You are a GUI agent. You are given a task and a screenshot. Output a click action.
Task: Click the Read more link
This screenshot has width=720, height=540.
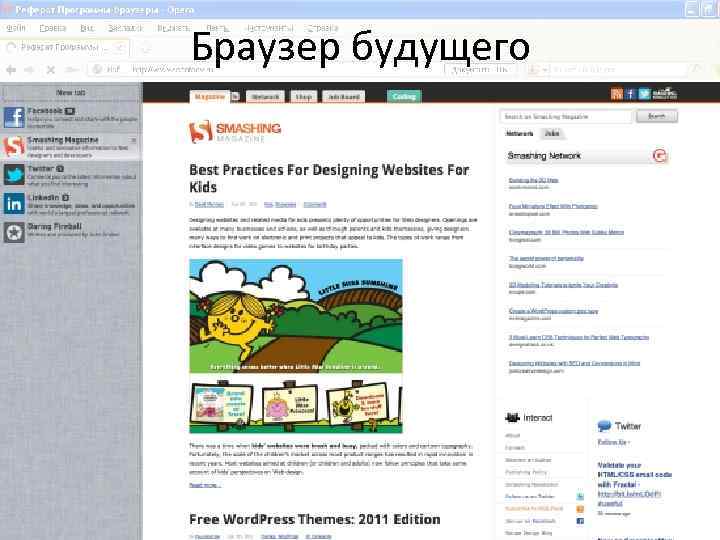click(205, 485)
